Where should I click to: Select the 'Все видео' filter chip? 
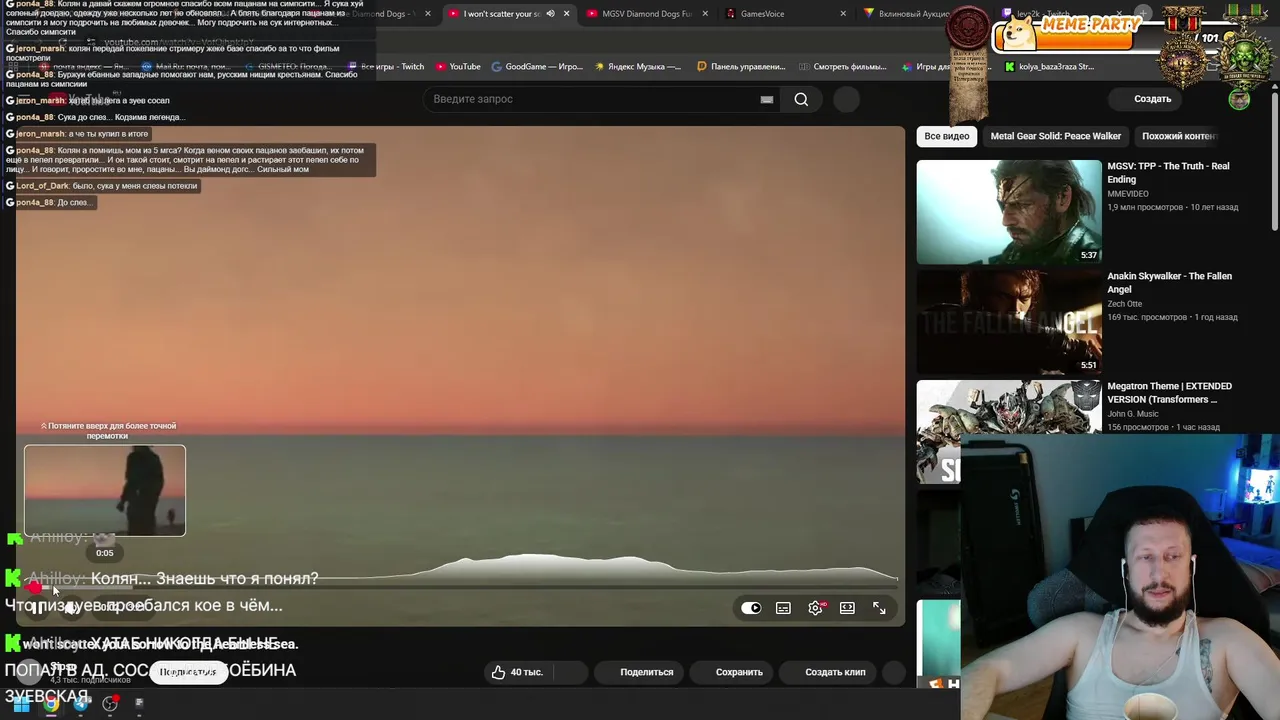946,136
